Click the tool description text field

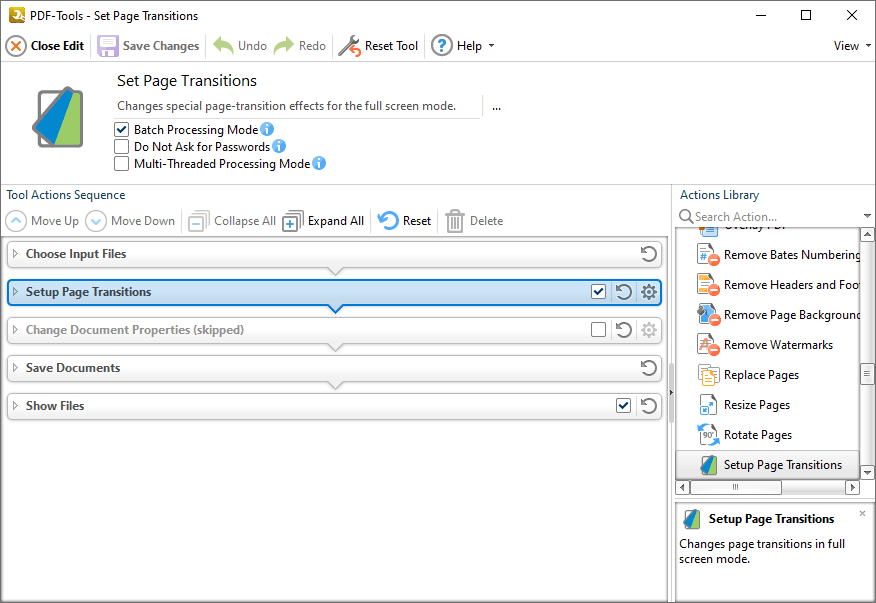(x=299, y=106)
